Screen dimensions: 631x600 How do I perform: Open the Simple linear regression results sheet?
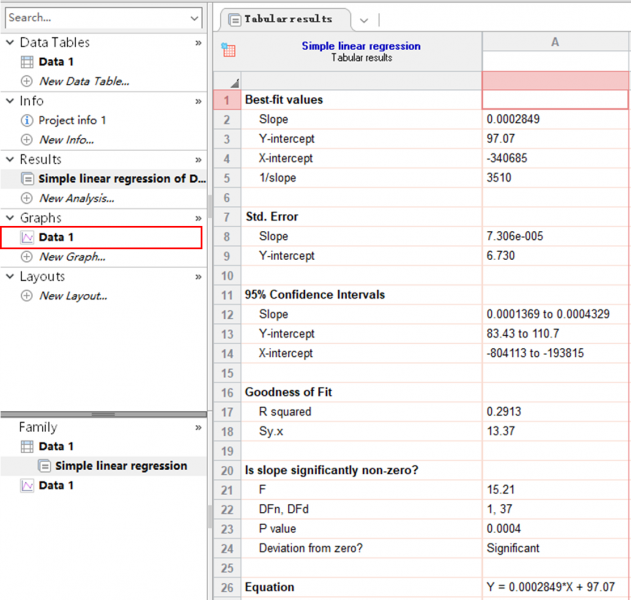click(x=120, y=179)
